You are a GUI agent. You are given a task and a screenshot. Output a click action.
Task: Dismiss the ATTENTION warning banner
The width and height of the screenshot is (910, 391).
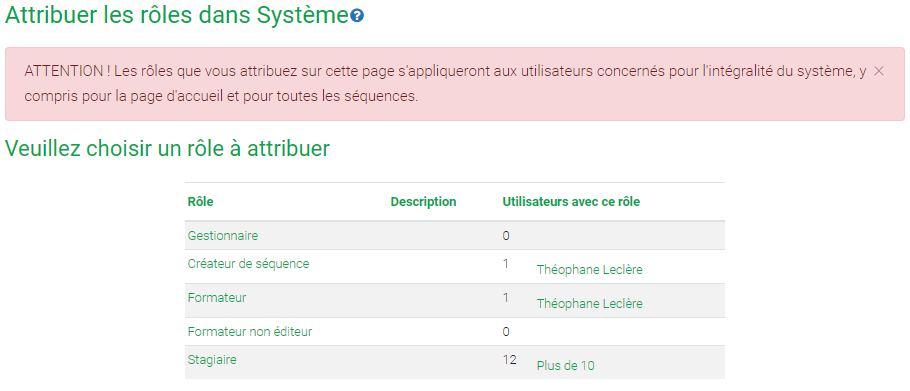pos(879,71)
